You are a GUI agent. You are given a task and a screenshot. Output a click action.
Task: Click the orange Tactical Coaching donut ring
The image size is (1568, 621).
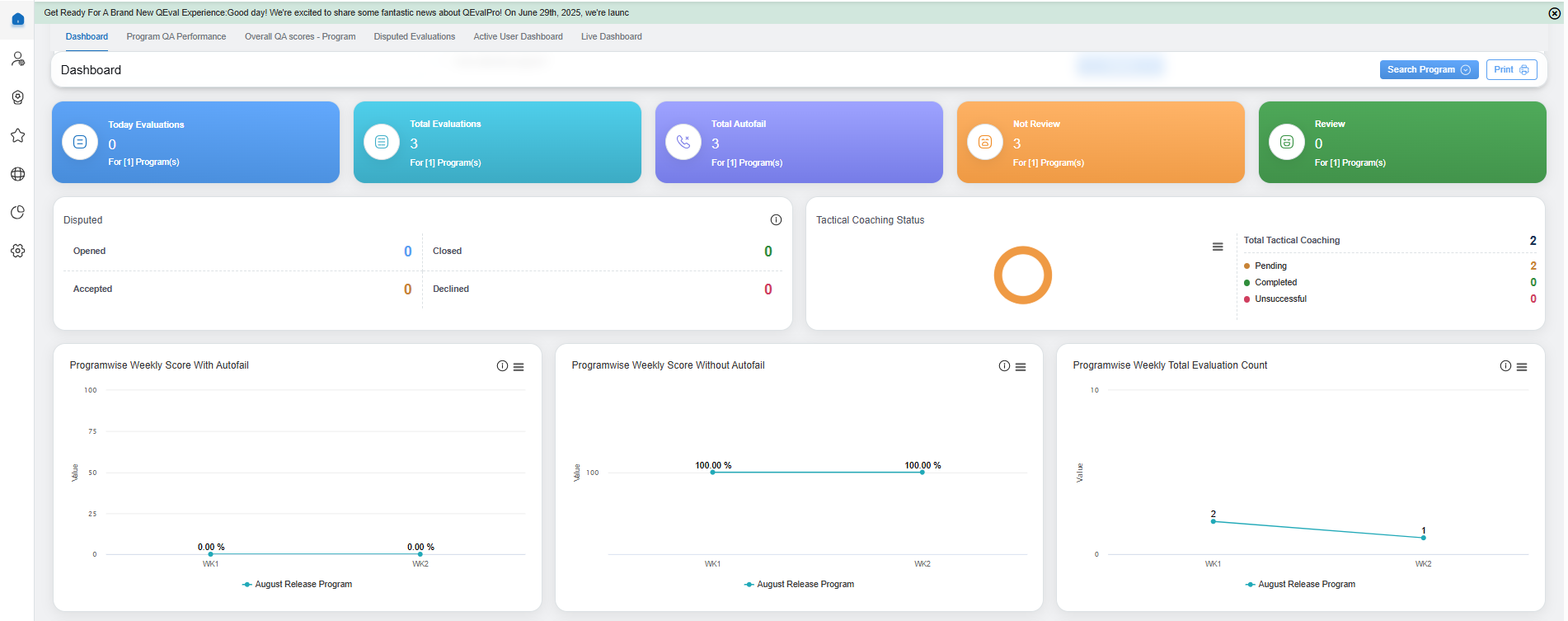(1023, 251)
